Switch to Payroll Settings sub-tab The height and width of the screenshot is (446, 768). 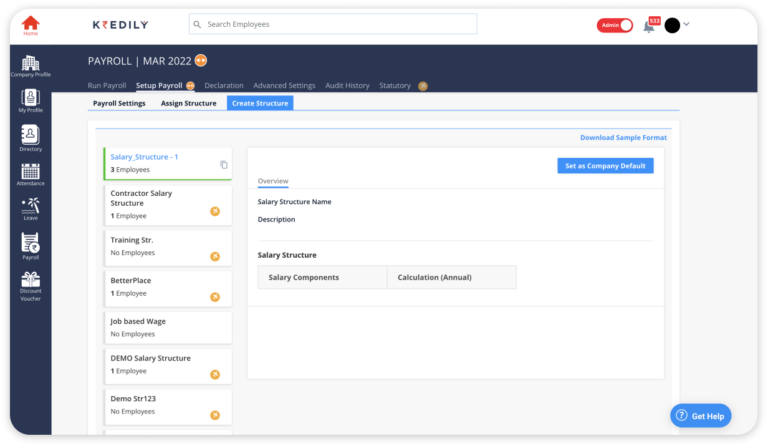tap(119, 103)
